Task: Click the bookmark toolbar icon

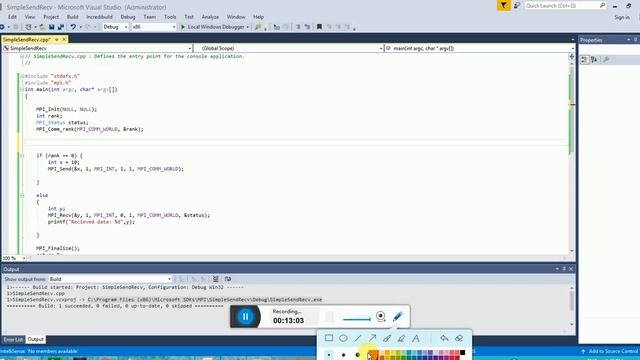Action: click(x=319, y=27)
